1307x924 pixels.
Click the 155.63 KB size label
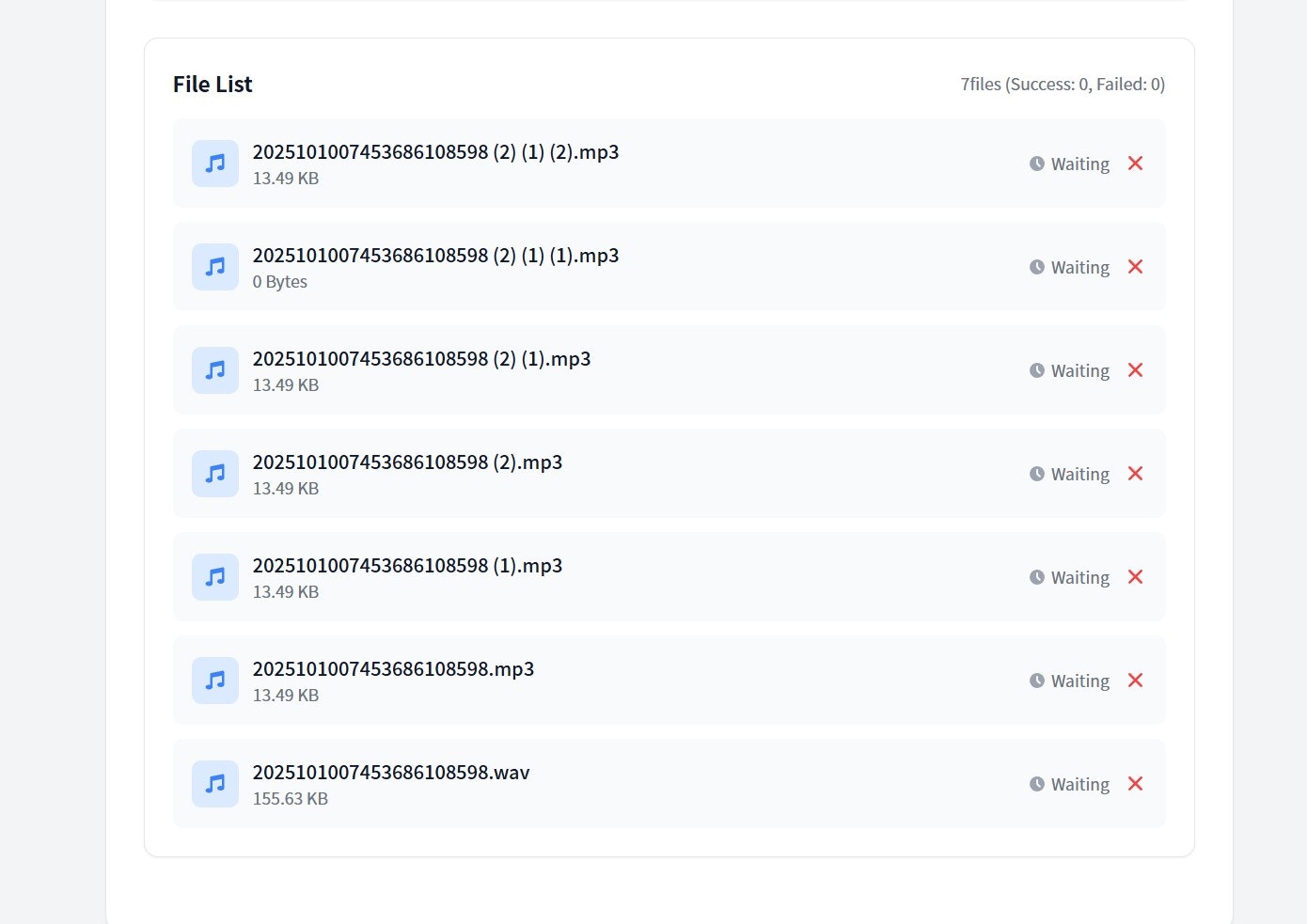290,799
